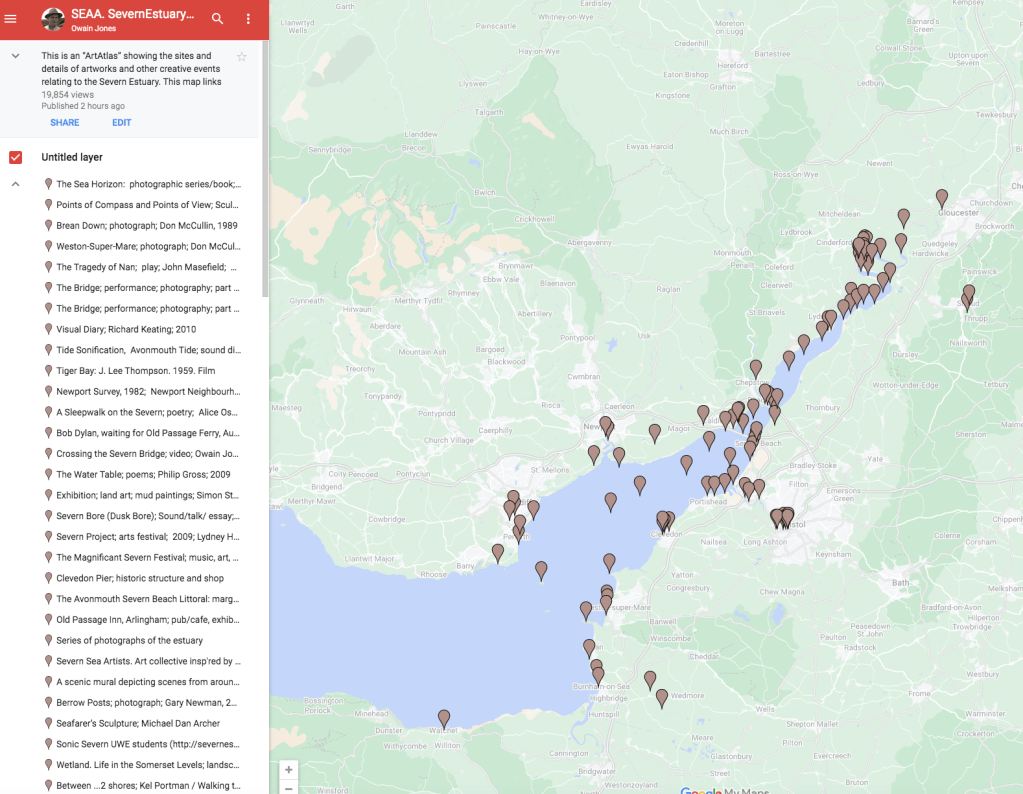Star this map as favorite
The image size is (1023, 794).
(x=241, y=57)
